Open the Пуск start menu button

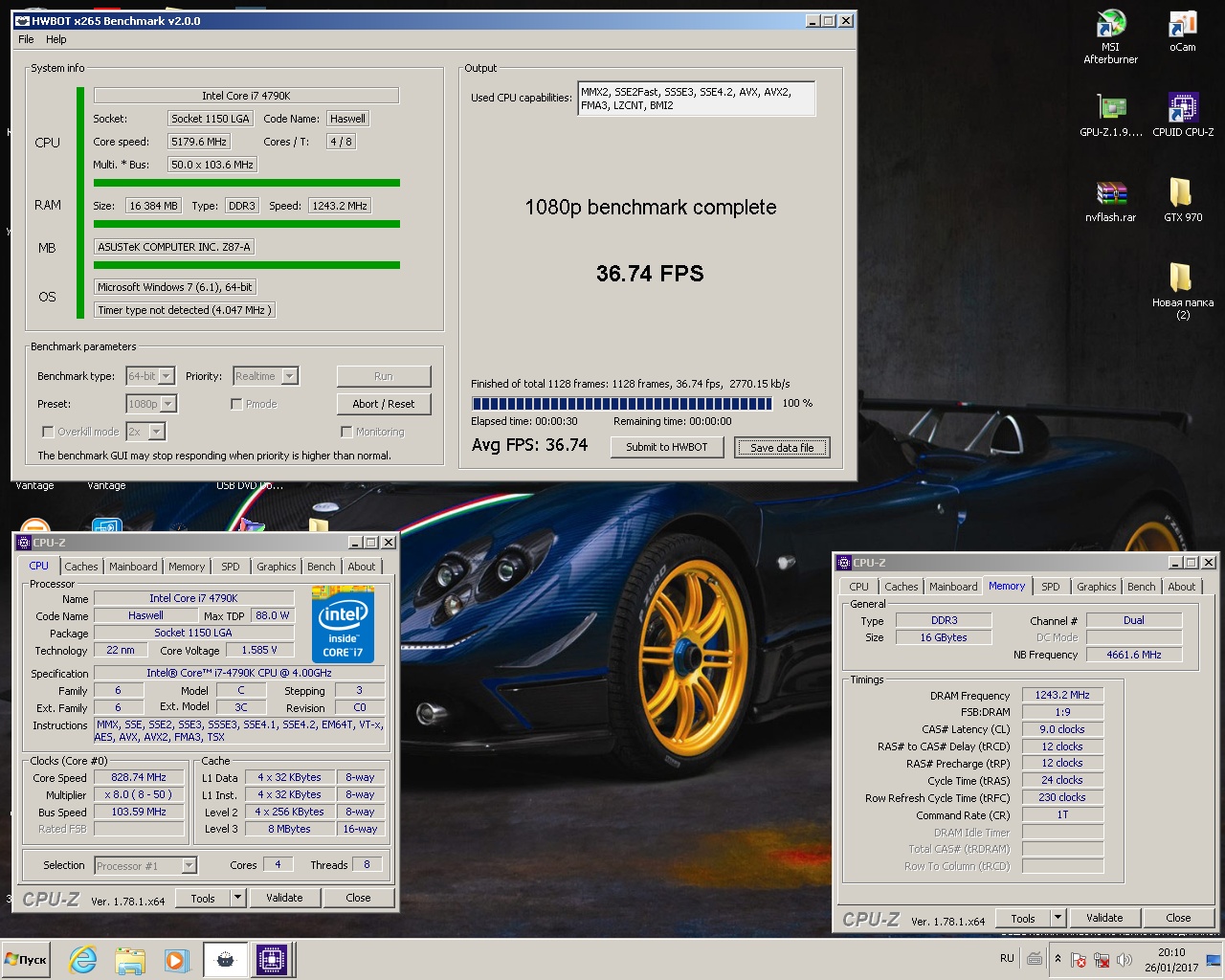[26, 960]
